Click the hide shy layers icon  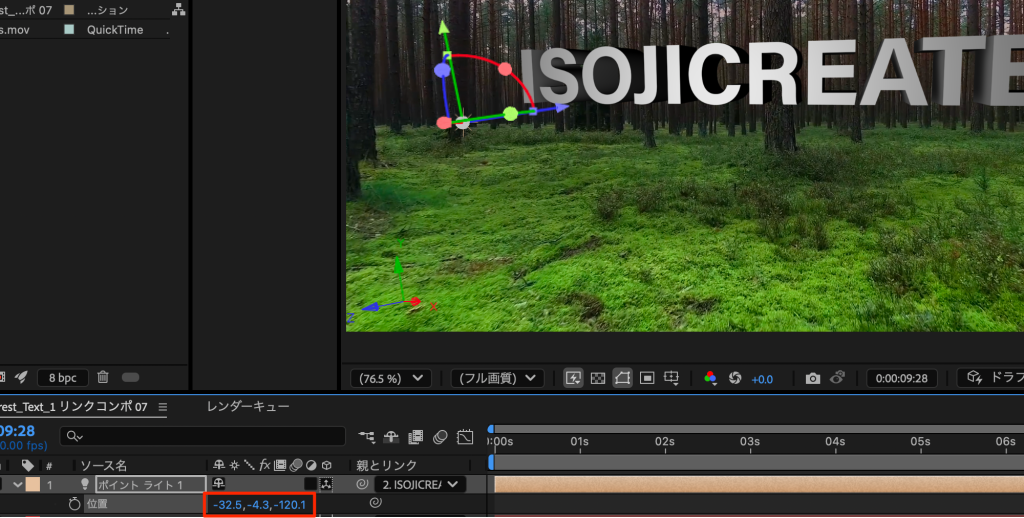[392, 436]
